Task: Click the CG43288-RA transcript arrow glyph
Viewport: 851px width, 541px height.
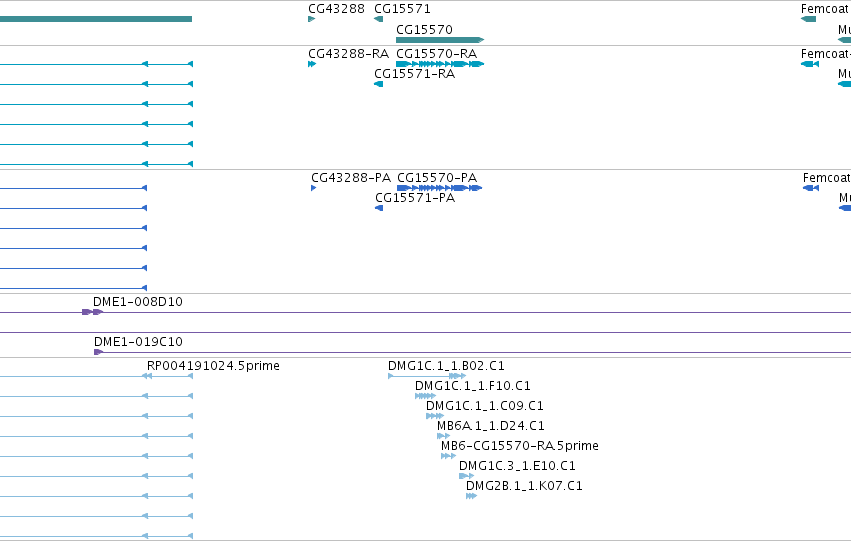Action: (312, 64)
